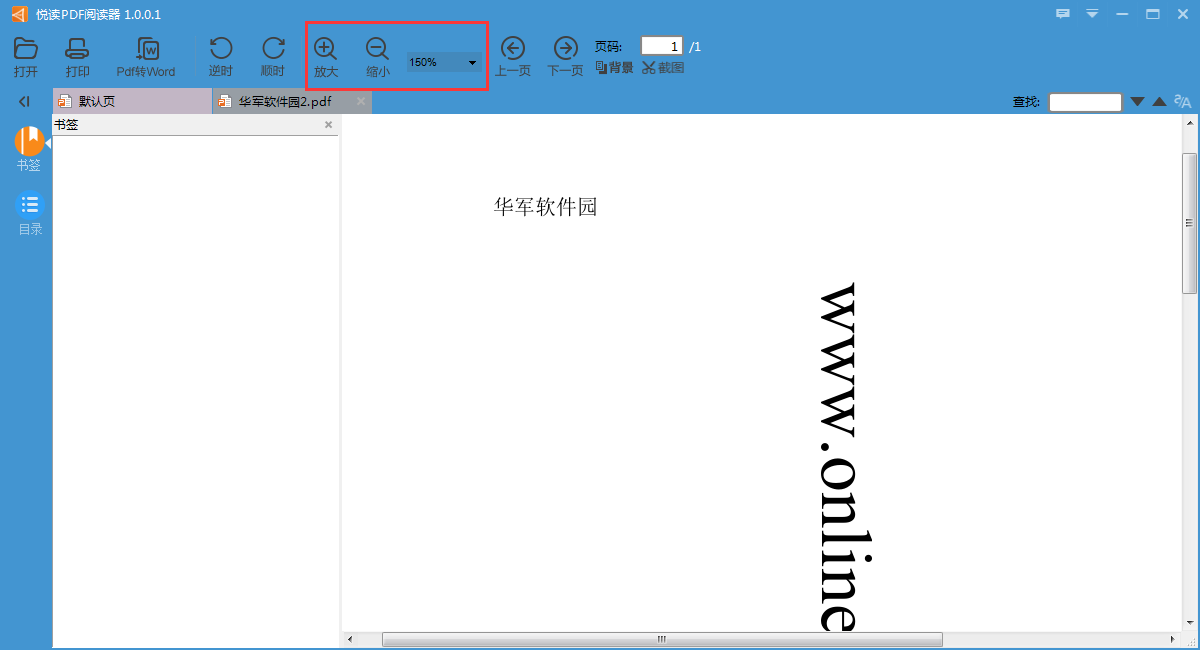1200x650 pixels.
Task: Click the horizontal scrollbar left arrow
Action: (x=350, y=639)
